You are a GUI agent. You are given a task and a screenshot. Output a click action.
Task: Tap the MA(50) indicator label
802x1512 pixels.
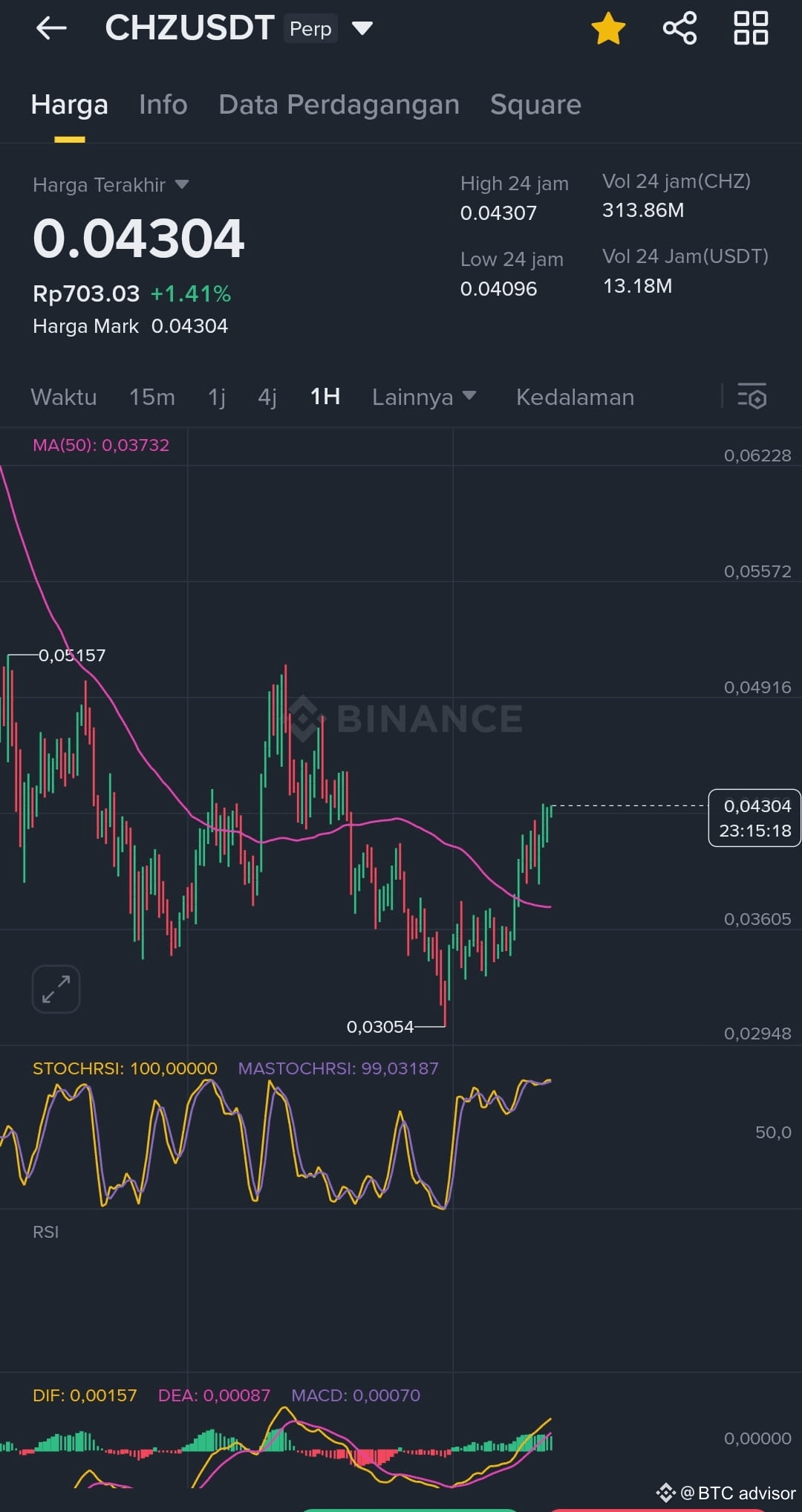click(x=101, y=445)
